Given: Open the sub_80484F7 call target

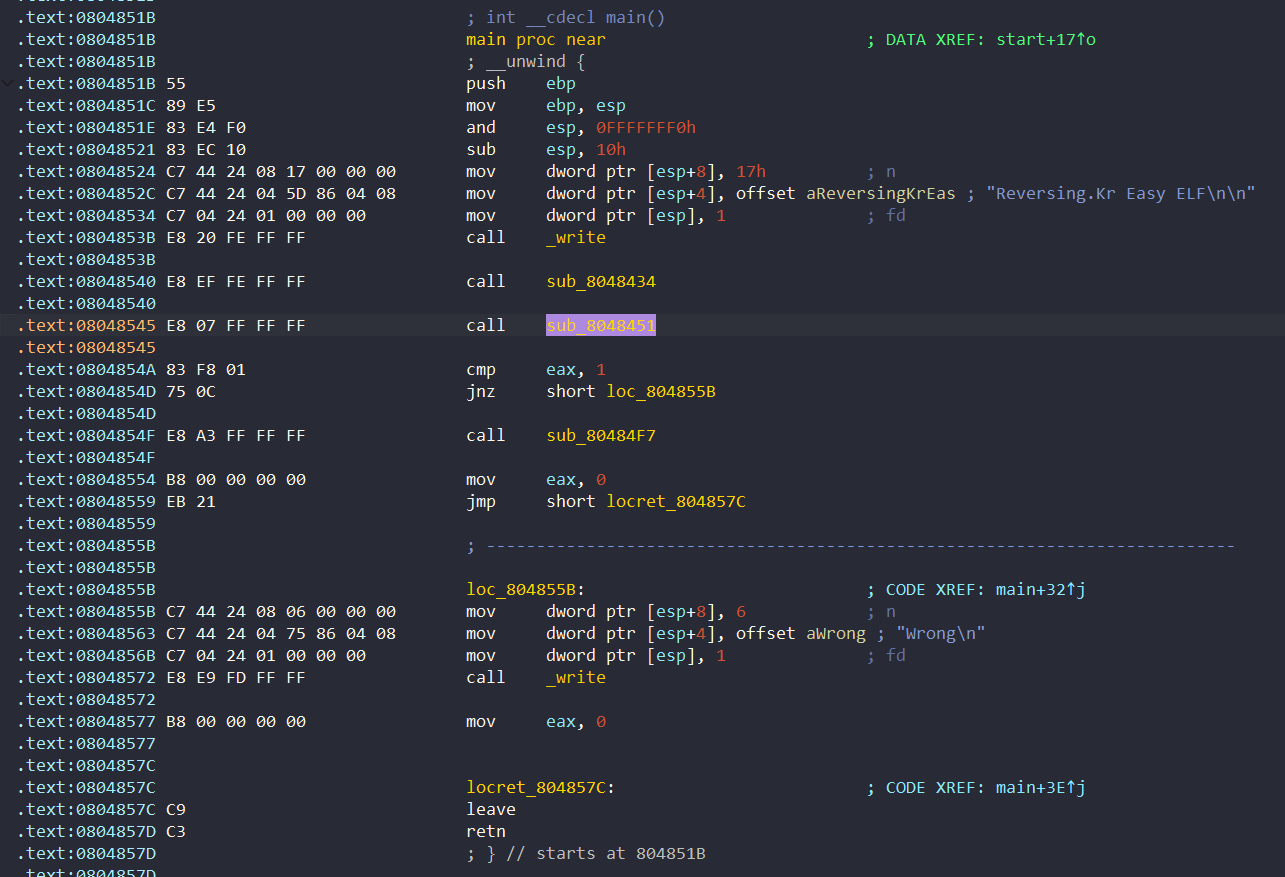Looking at the screenshot, I should (600, 435).
